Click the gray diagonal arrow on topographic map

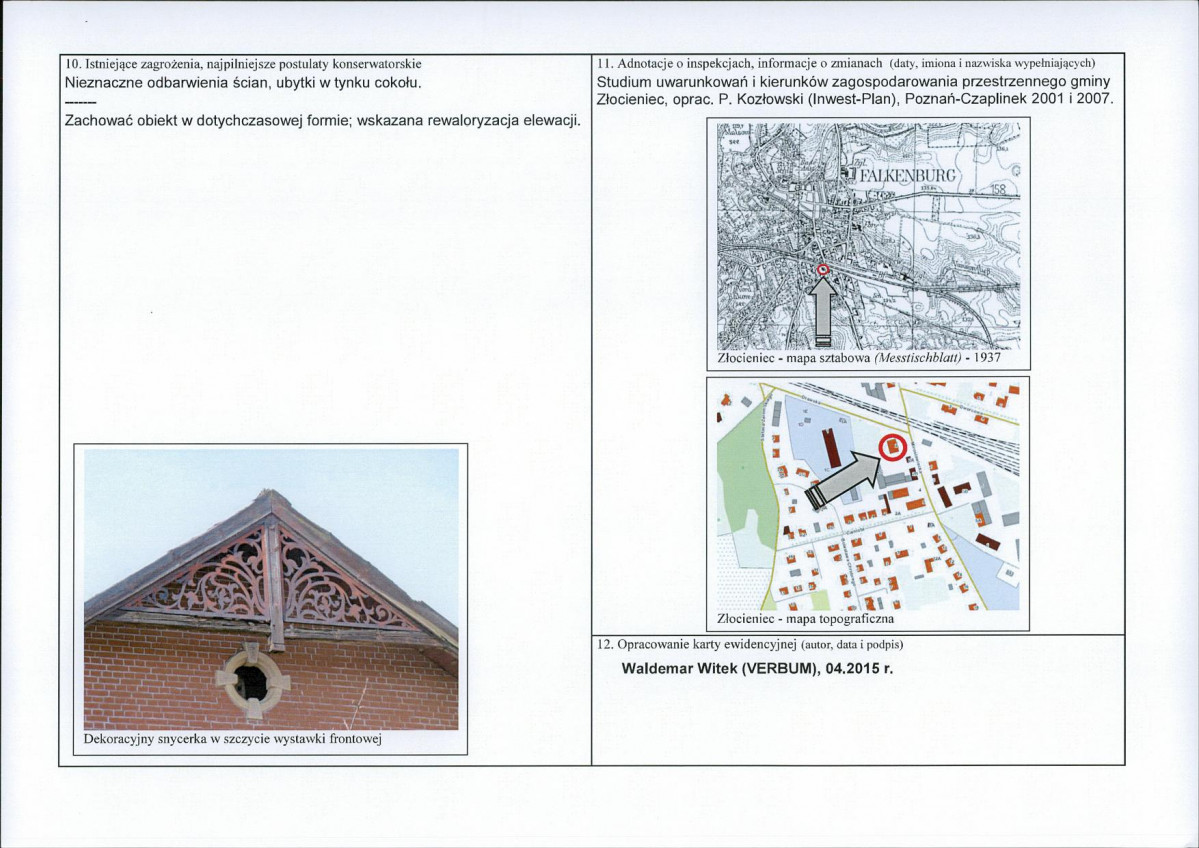pyautogui.click(x=845, y=479)
